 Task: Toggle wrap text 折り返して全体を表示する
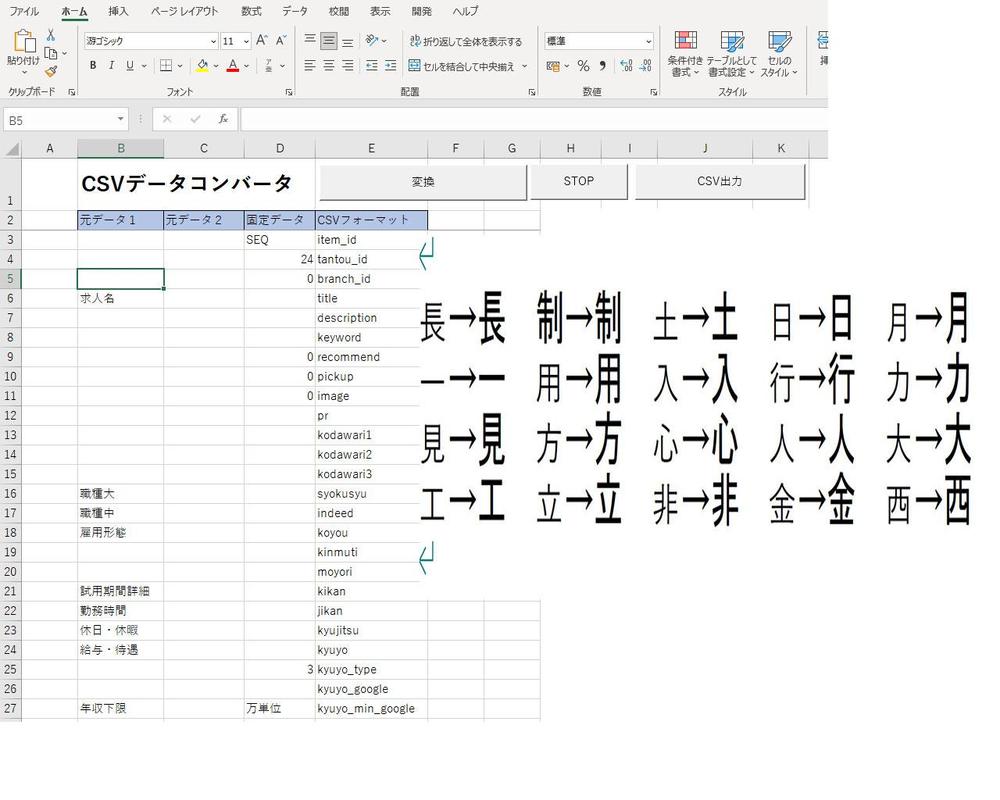click(x=466, y=41)
